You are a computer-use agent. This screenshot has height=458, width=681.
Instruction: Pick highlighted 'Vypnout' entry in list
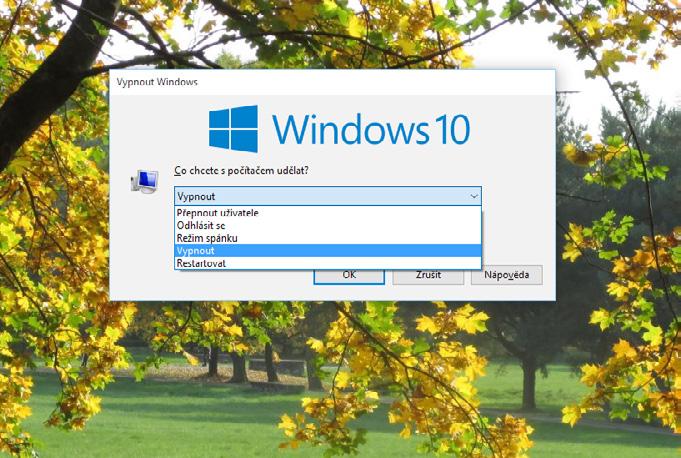328,250
